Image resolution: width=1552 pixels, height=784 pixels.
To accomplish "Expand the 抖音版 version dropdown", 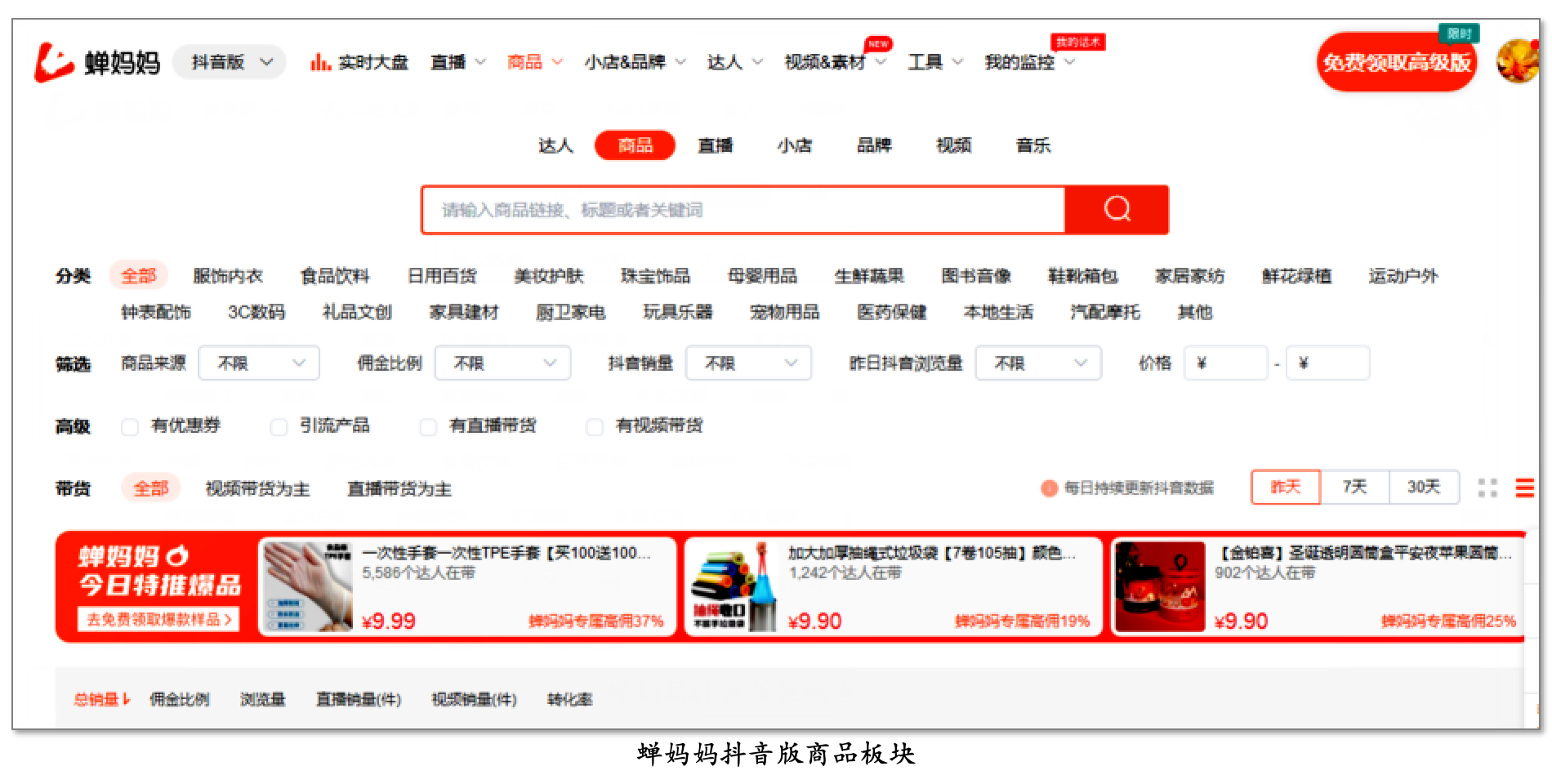I will click(230, 62).
